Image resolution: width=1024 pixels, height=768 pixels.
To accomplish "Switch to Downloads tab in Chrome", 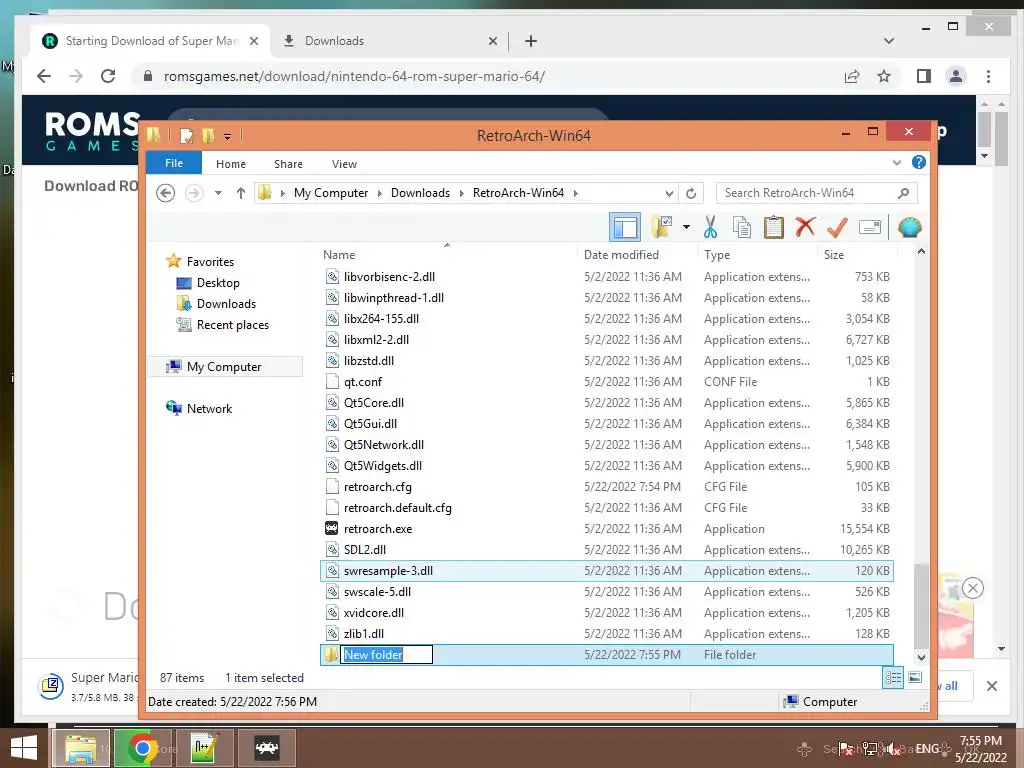I will click(x=389, y=41).
